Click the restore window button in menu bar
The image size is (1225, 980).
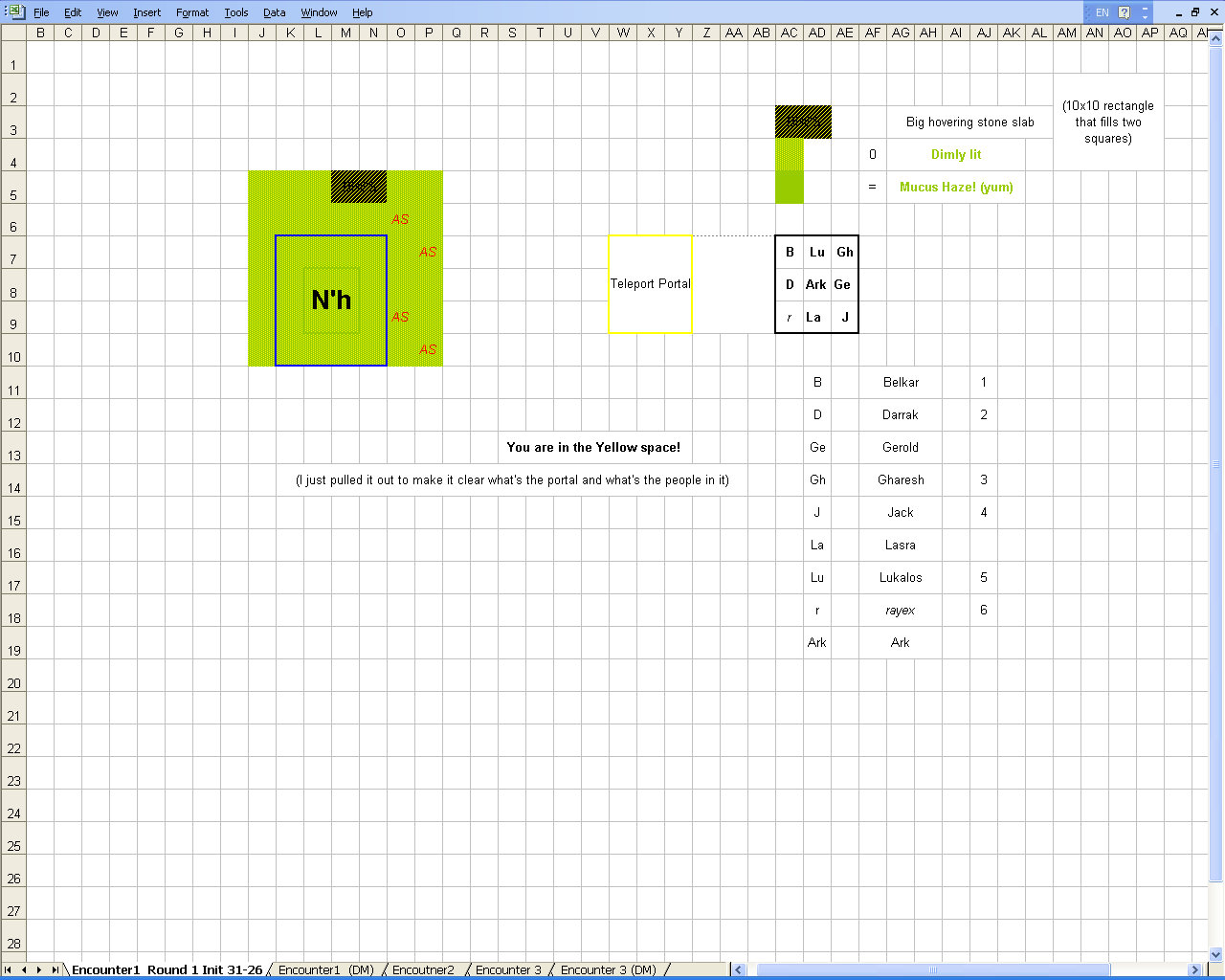[x=1195, y=12]
